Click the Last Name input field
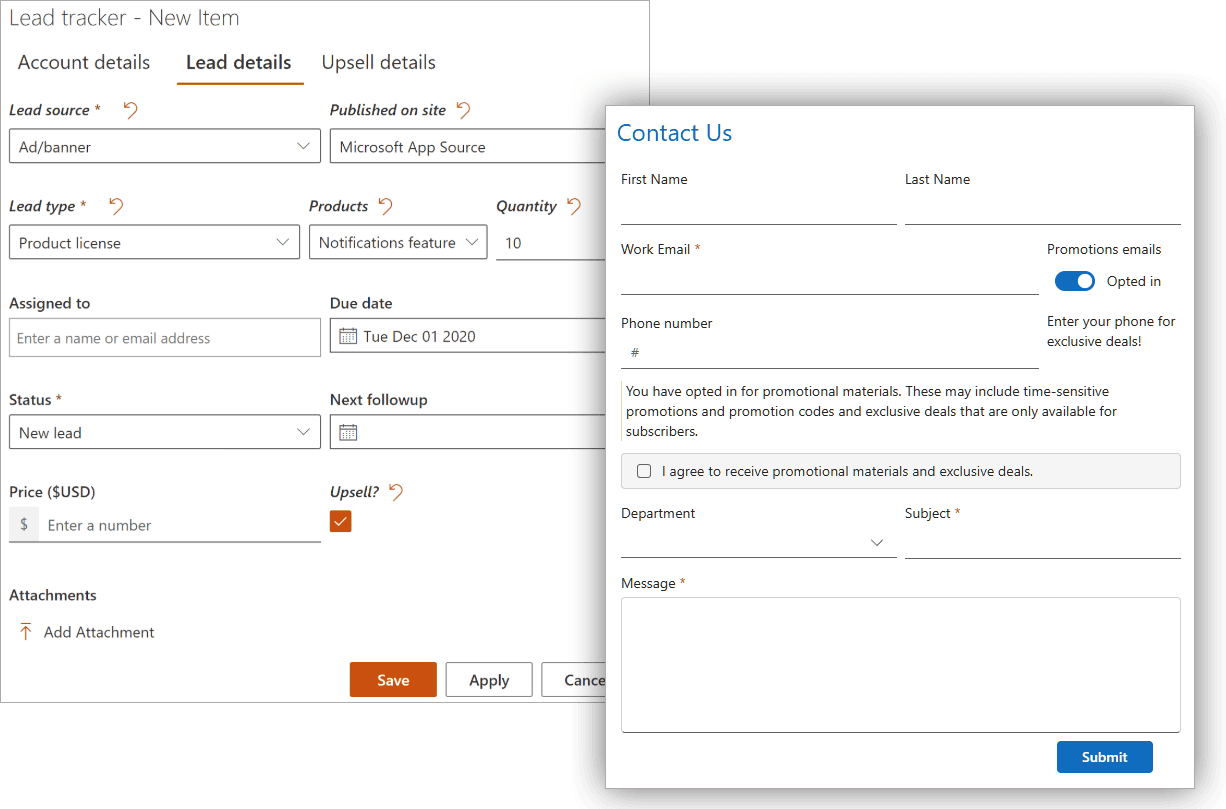 pos(1043,210)
